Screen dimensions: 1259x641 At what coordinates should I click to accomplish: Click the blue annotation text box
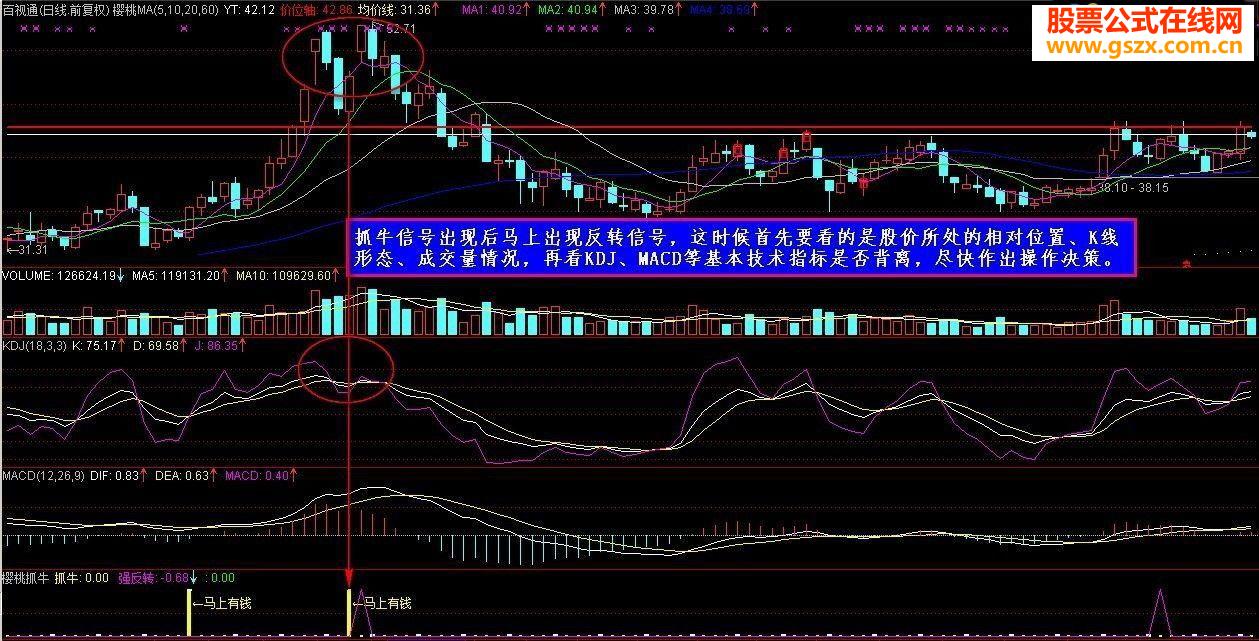pyautogui.click(x=743, y=248)
